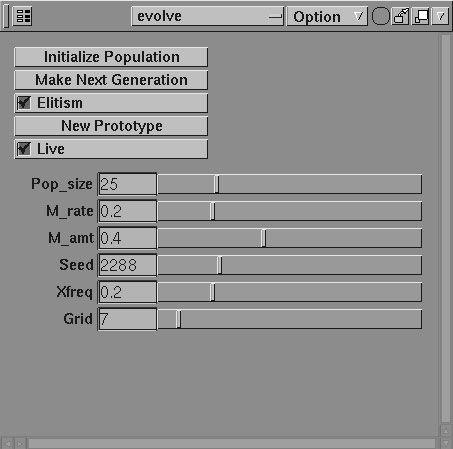Open the Option menu

coord(327,16)
